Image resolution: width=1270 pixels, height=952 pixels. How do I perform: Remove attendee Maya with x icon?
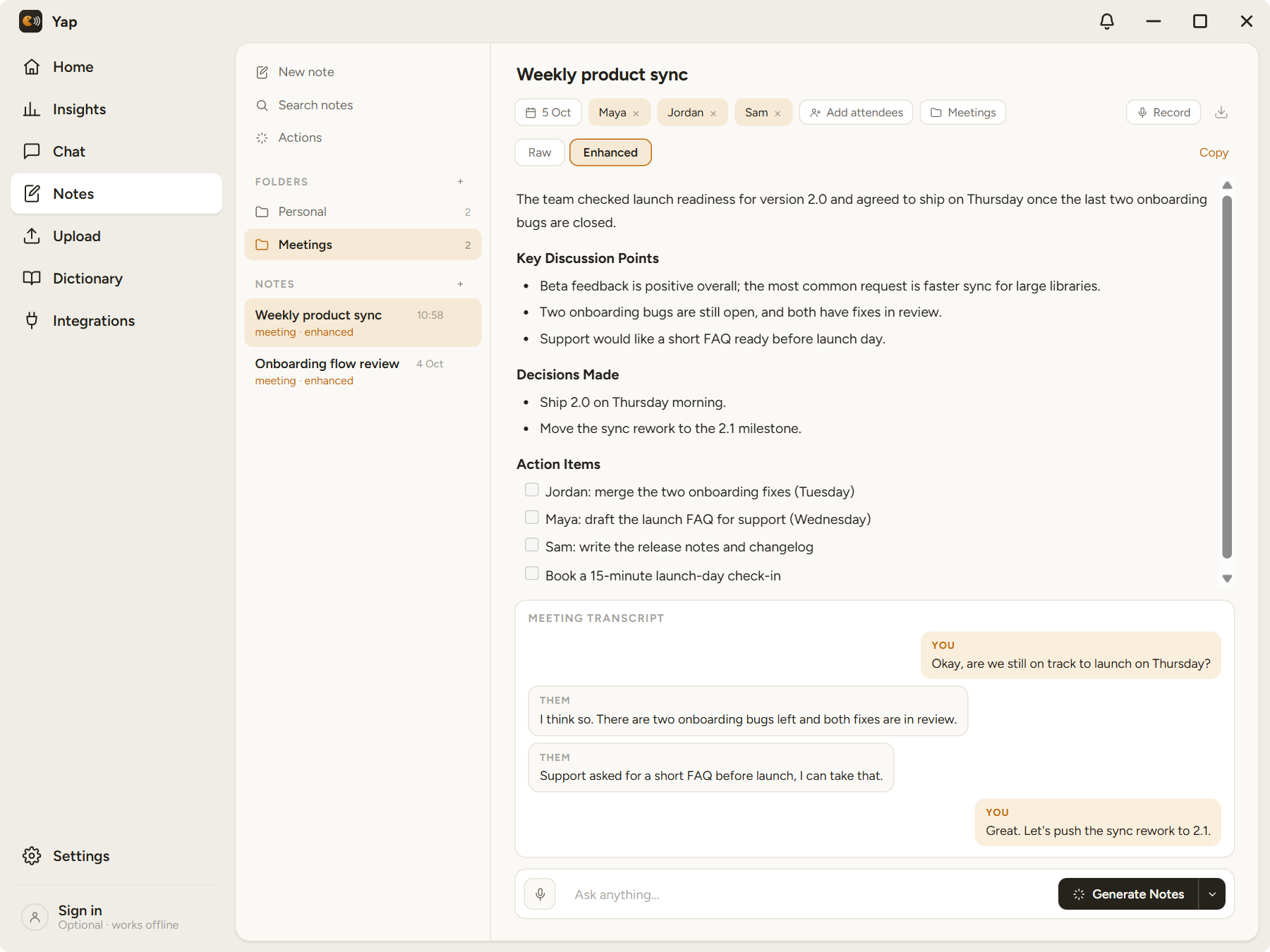click(x=636, y=113)
